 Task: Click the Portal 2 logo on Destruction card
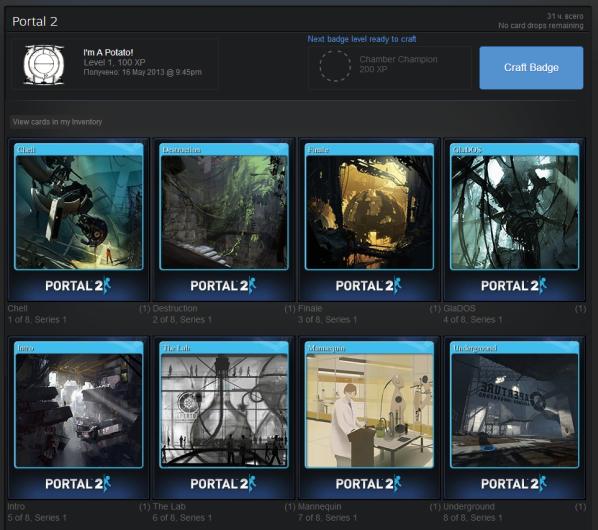[x=223, y=285]
